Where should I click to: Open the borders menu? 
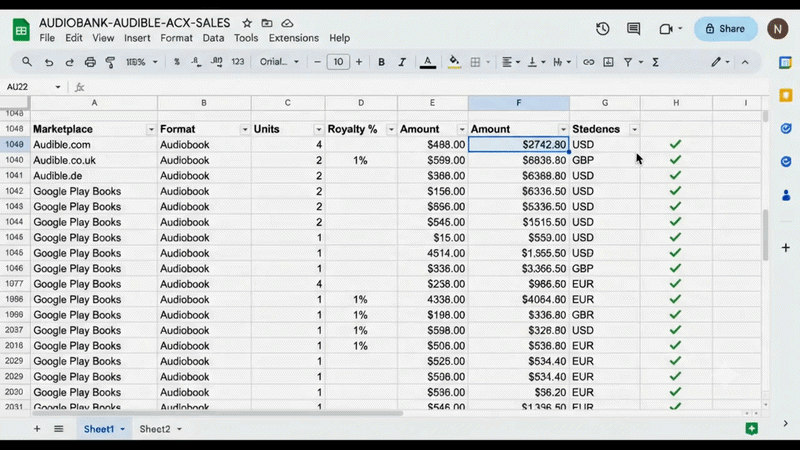point(475,62)
